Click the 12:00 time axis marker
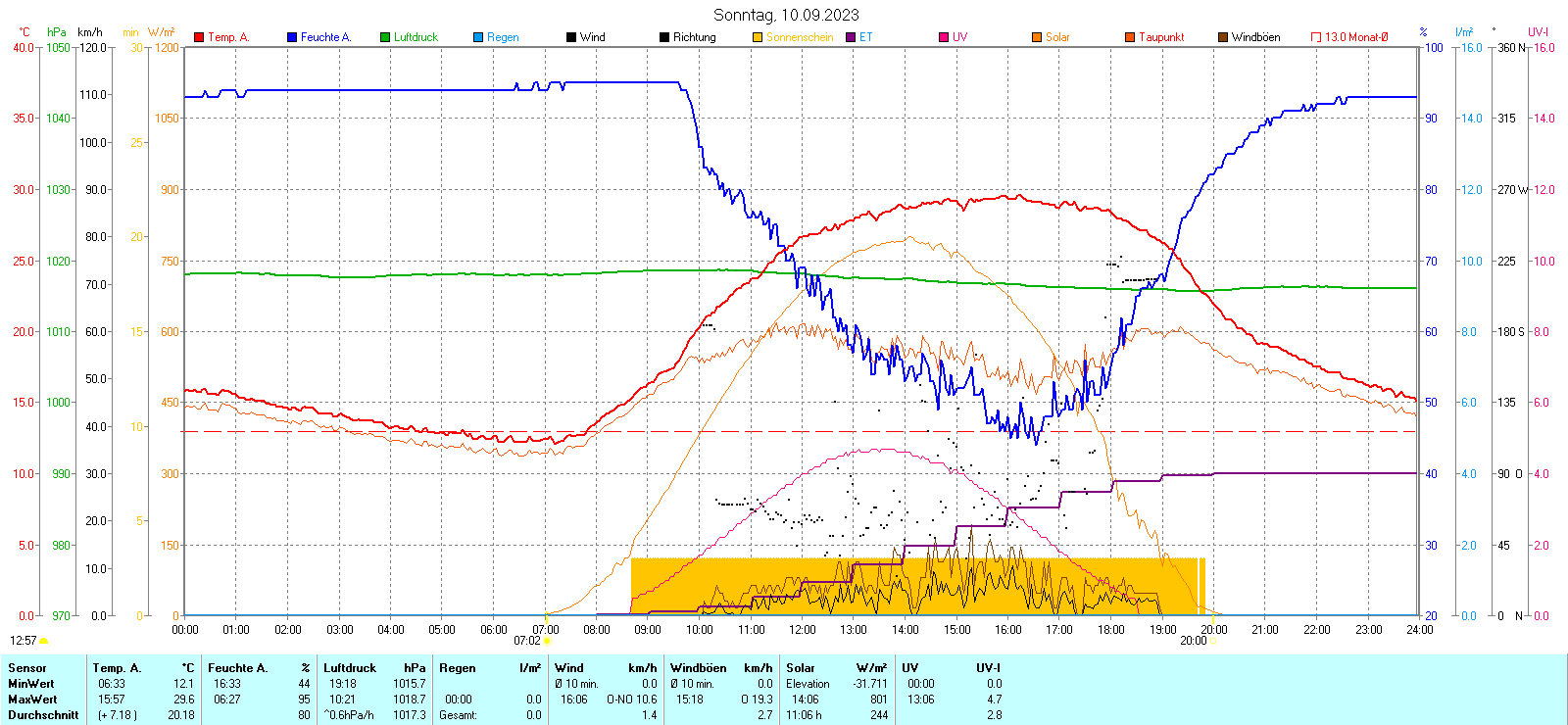Image resolution: width=1568 pixels, height=725 pixels. tap(803, 630)
